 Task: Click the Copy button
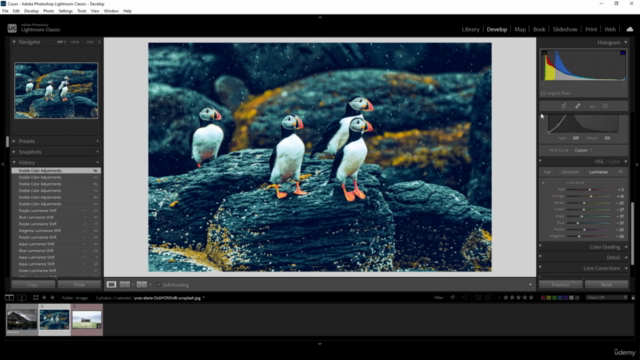click(33, 284)
